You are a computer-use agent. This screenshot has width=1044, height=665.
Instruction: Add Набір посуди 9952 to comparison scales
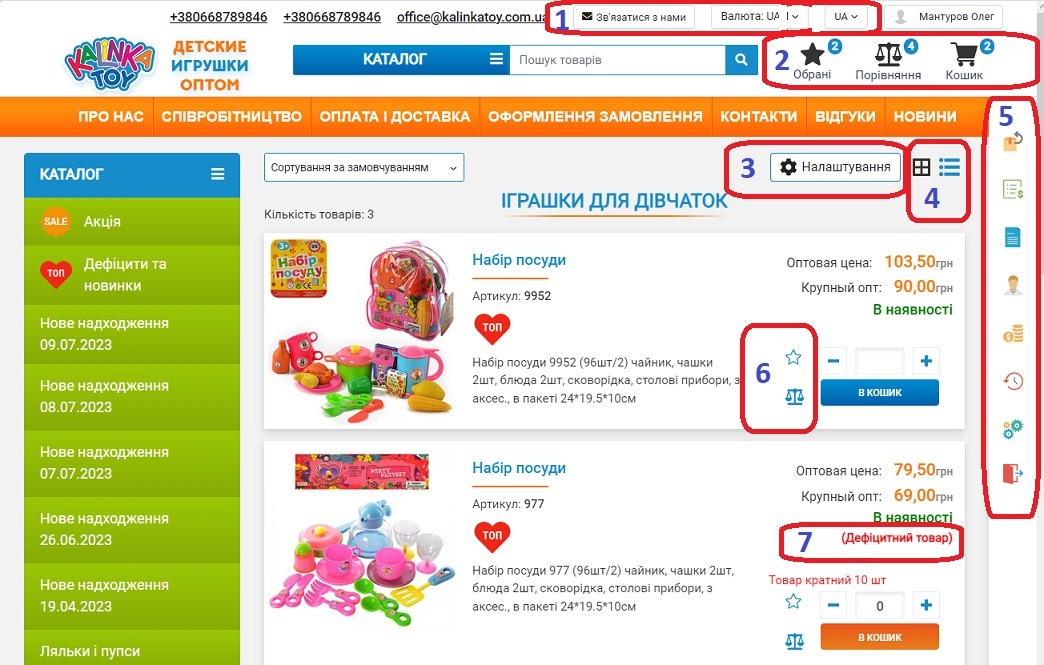pyautogui.click(x=794, y=397)
